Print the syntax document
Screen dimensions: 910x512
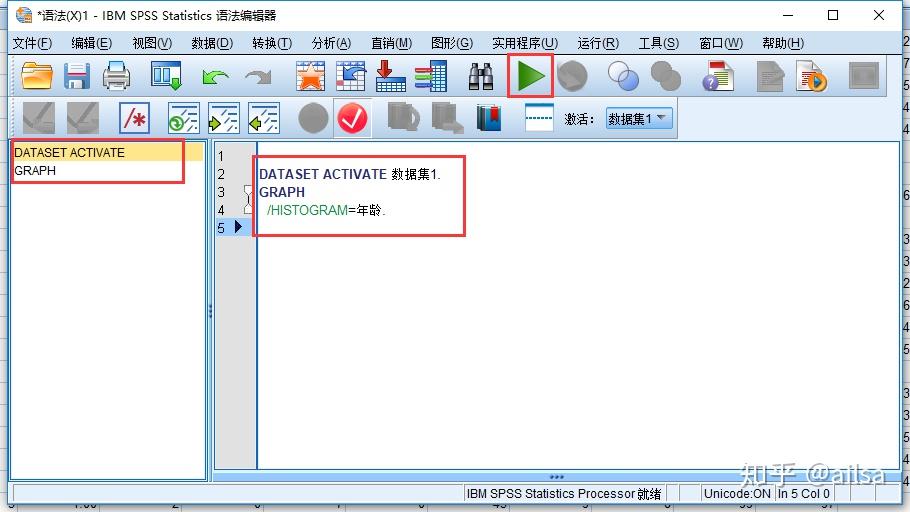[116, 76]
